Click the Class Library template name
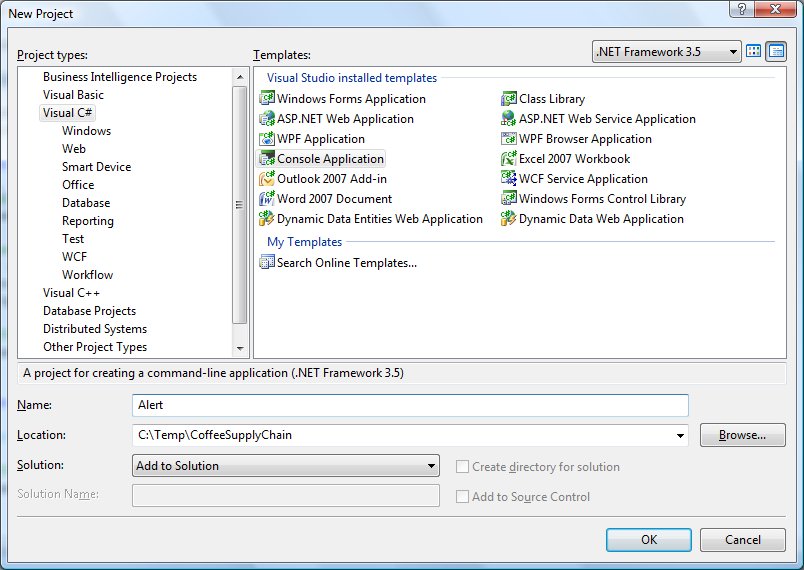This screenshot has height=570, width=804. coord(552,98)
